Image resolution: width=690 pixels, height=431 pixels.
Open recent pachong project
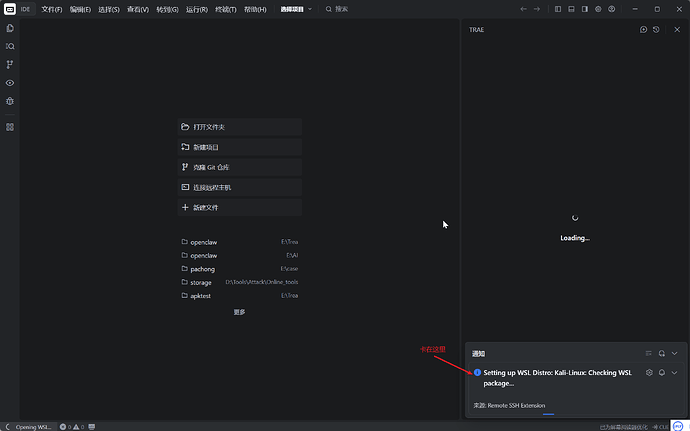(x=239, y=269)
